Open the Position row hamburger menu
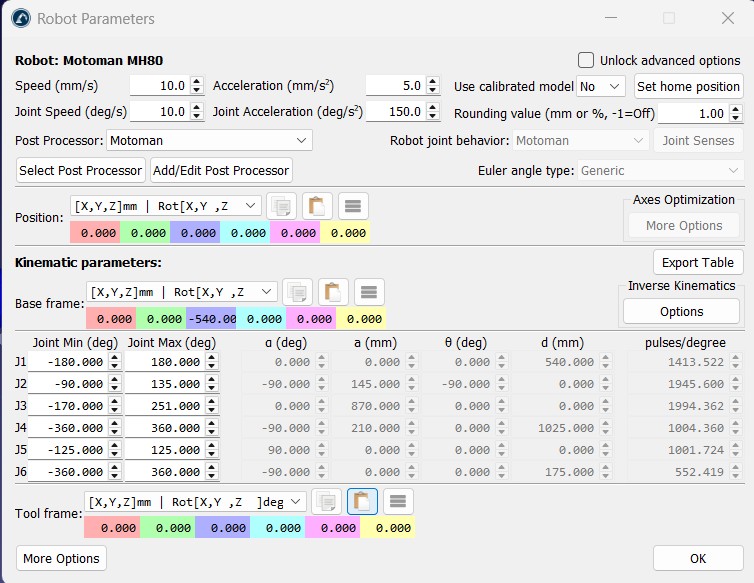This screenshot has width=754, height=583. pyautogui.click(x=353, y=206)
